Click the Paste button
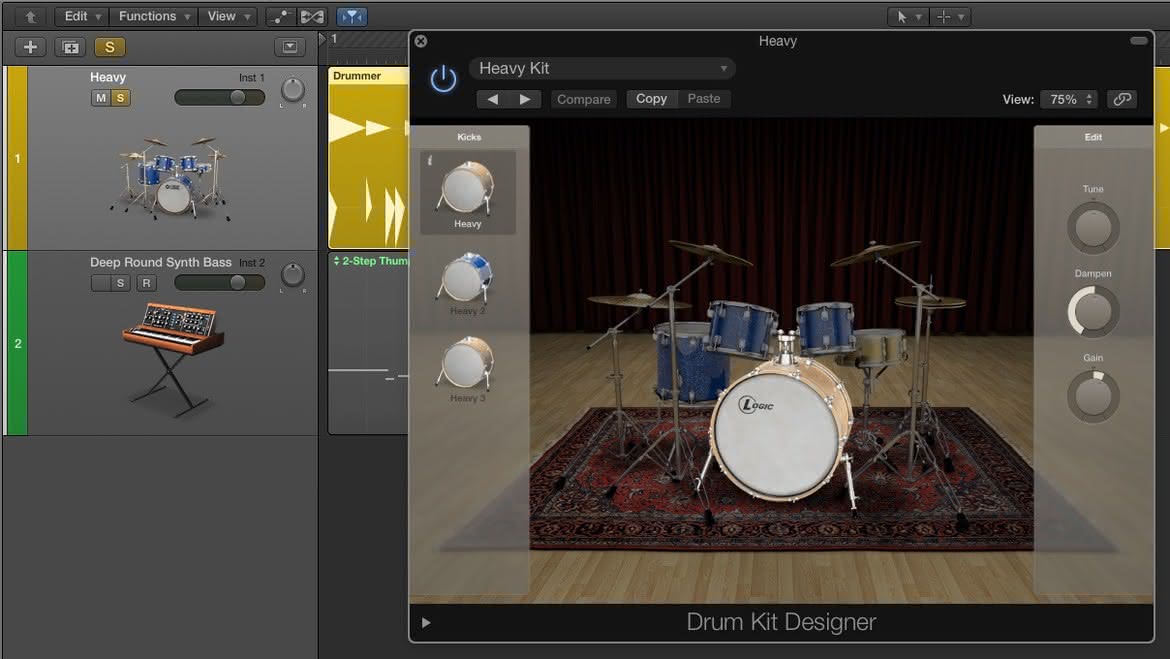This screenshot has height=659, width=1170. tap(704, 99)
